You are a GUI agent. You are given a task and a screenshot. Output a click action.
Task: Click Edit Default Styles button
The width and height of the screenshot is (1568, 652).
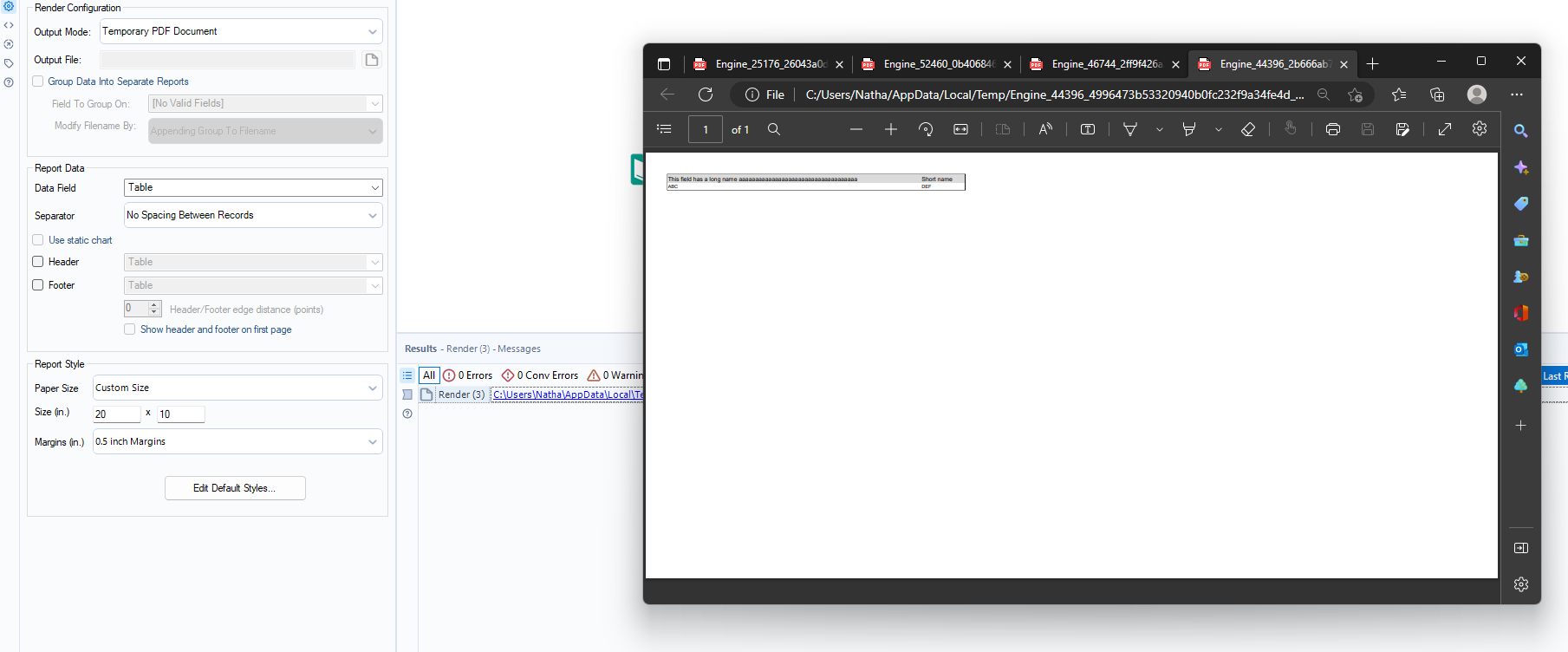point(235,488)
